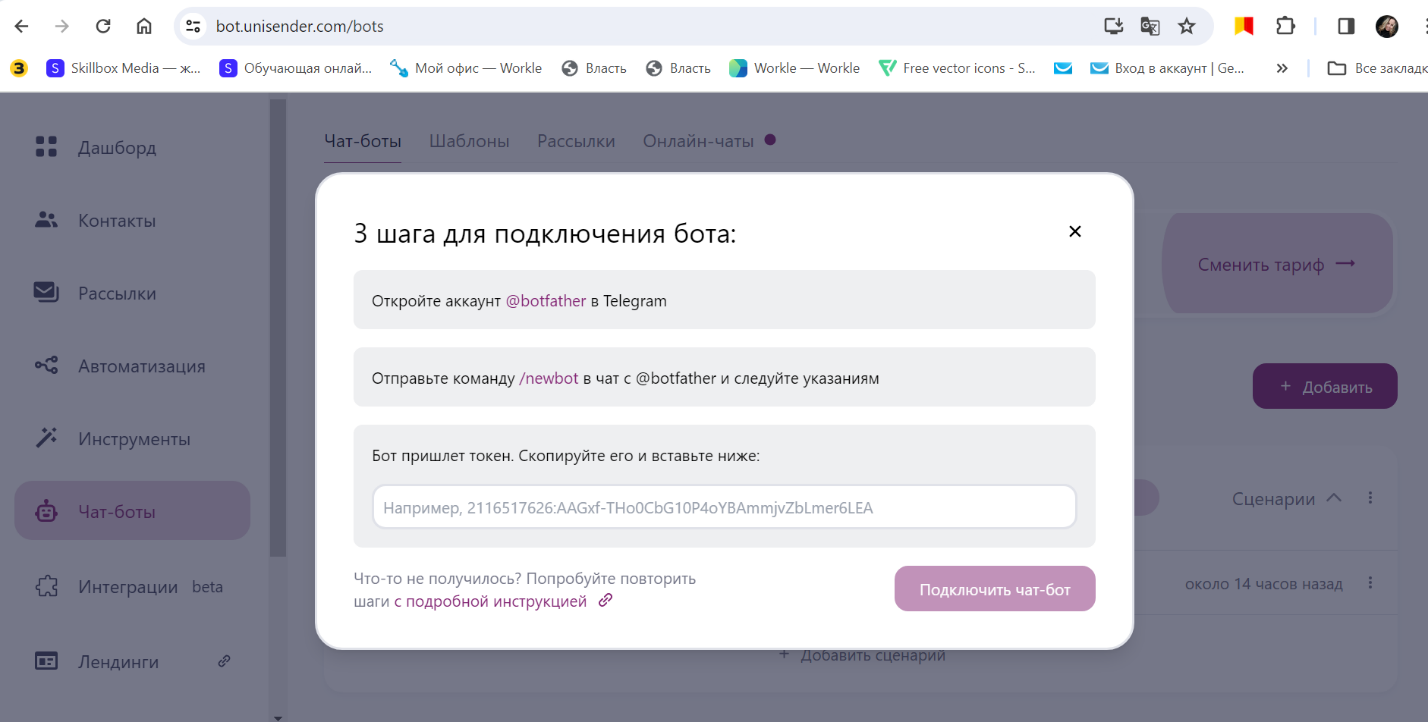Open the Дашборд sidebar icon
The height and width of the screenshot is (722, 1428).
46,147
